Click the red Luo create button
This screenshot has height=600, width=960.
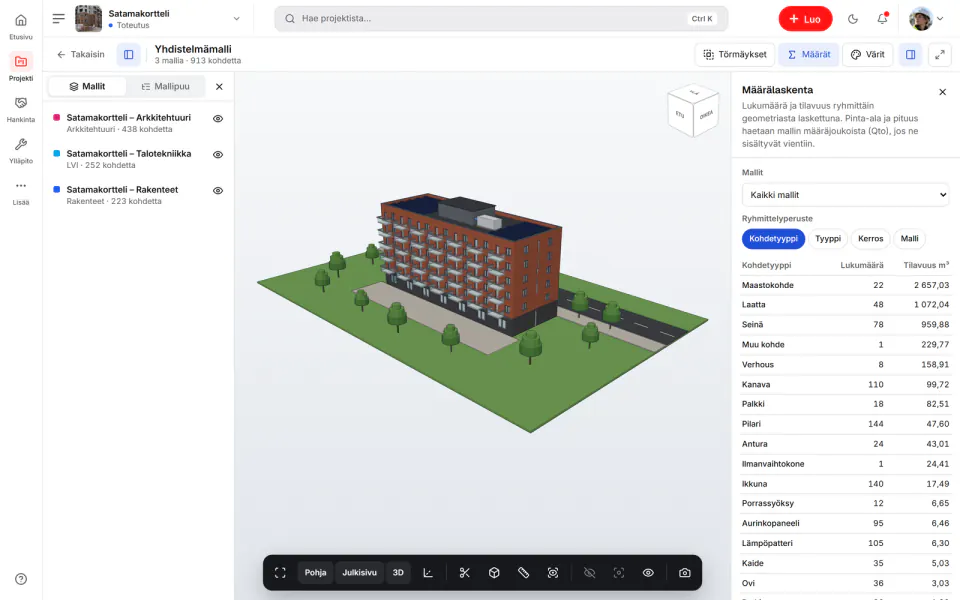click(x=805, y=19)
